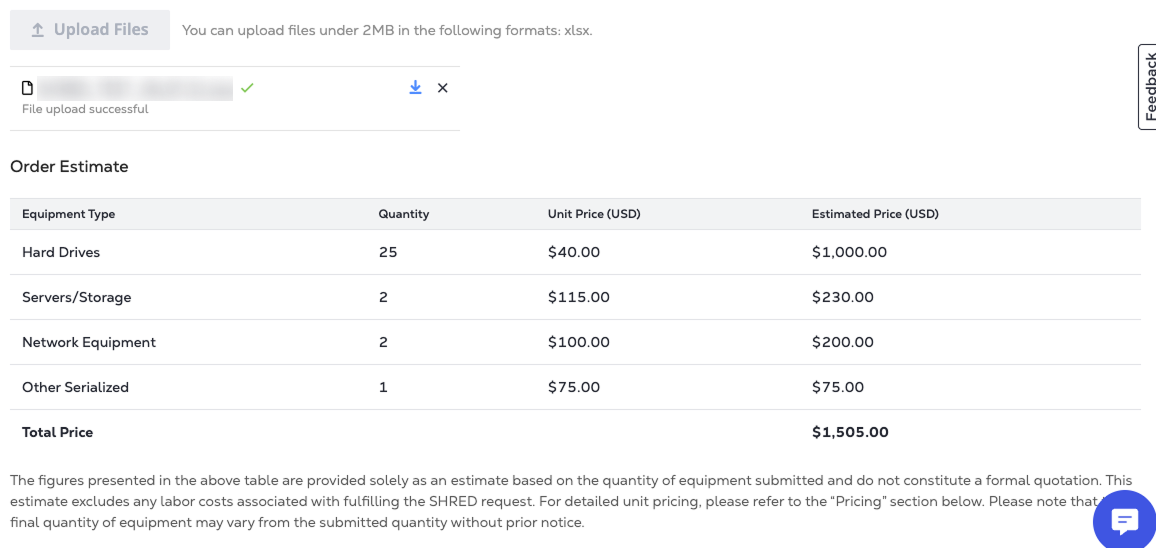The height and width of the screenshot is (548, 1156).
Task: Select the Servers/Storage row label
Action: (77, 297)
